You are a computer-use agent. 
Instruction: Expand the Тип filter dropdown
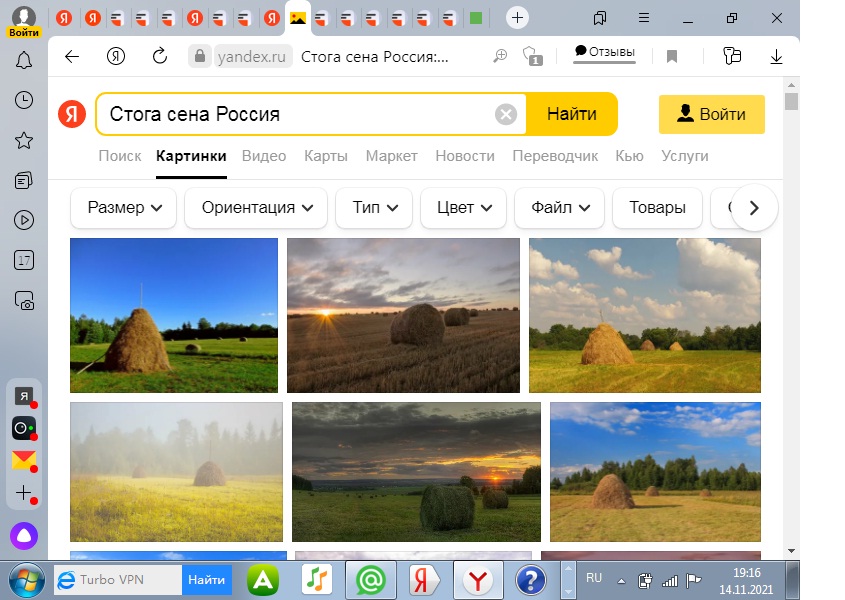click(374, 208)
